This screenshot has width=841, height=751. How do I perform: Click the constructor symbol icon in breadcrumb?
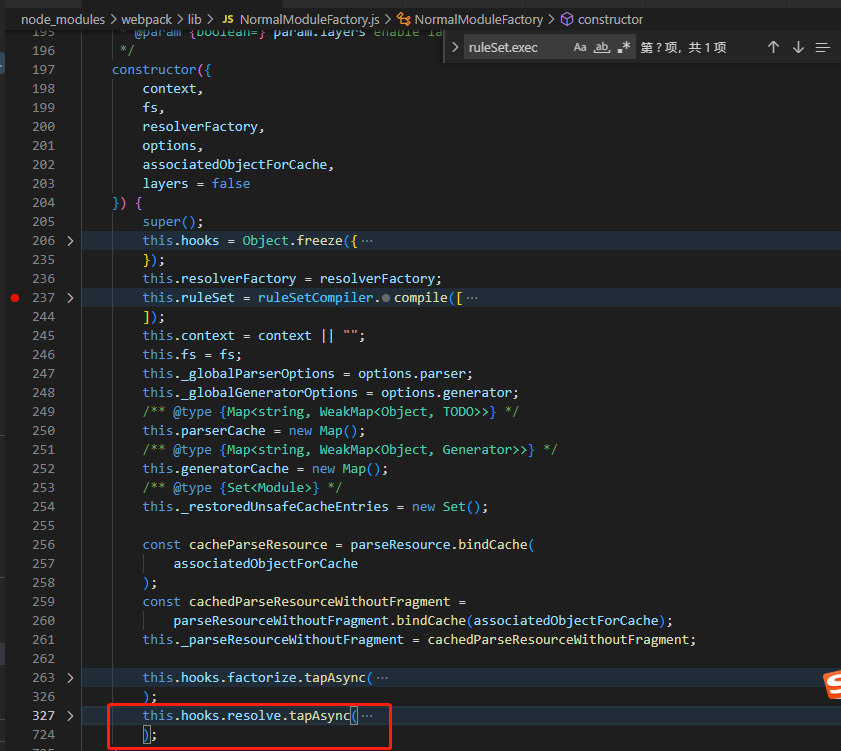click(x=566, y=19)
